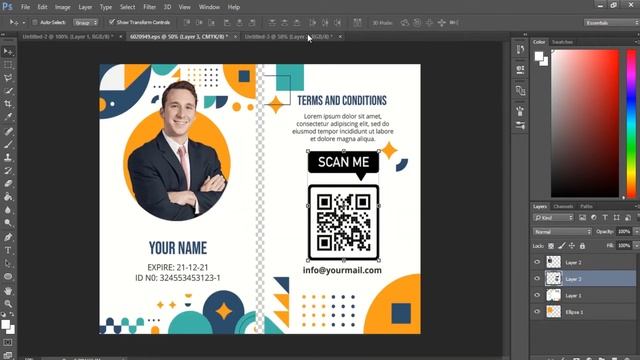Open the collapsed History panel icon
This screenshot has width=640, height=360.
[x=520, y=50]
